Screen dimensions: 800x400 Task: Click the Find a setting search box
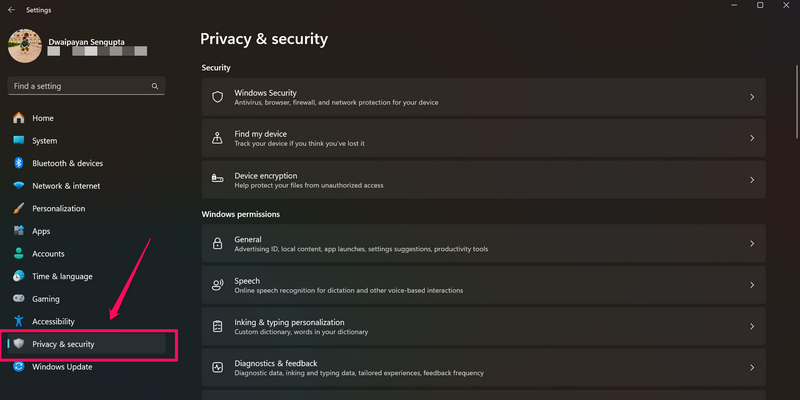click(x=78, y=87)
